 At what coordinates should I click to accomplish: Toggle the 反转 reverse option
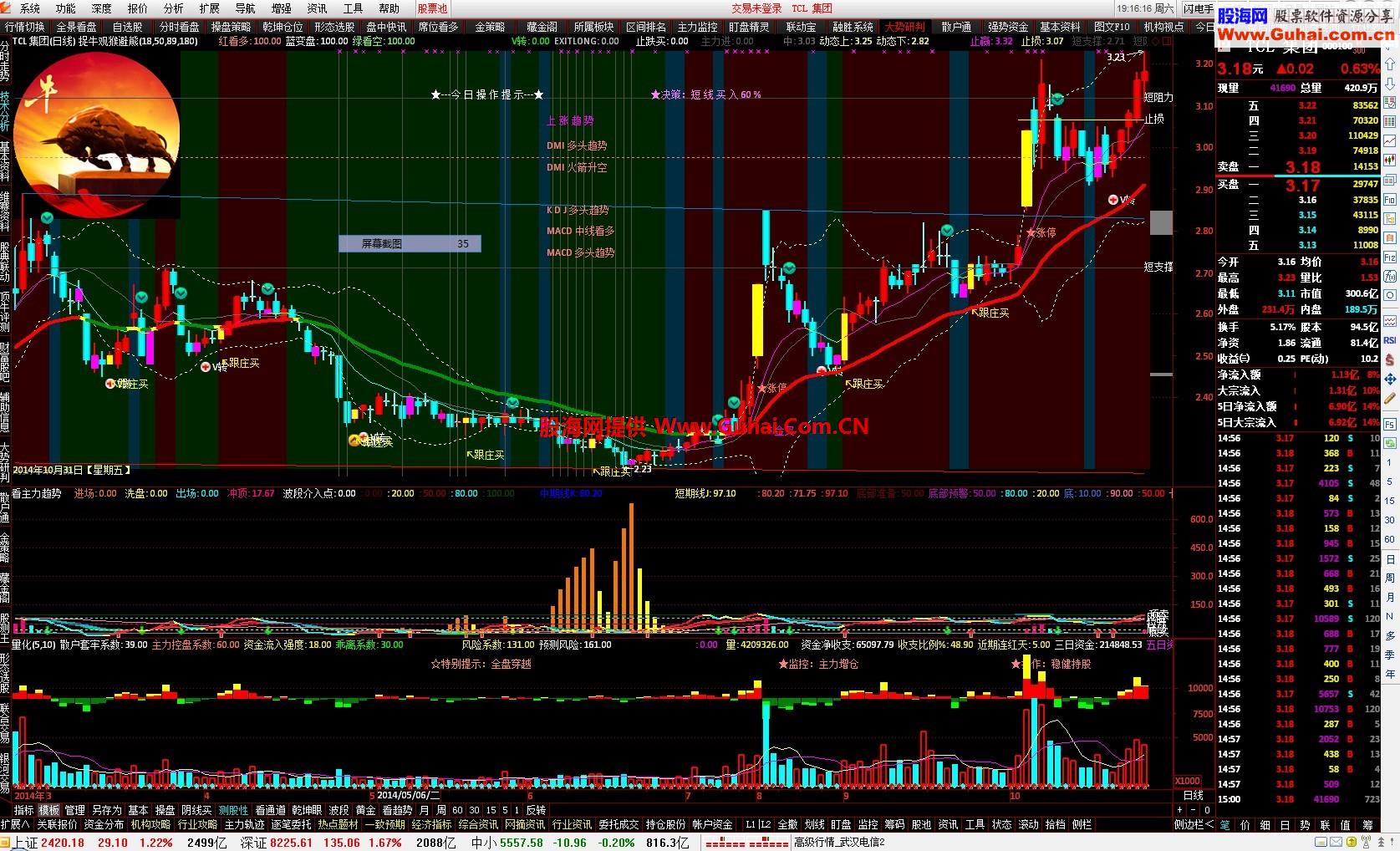click(x=535, y=810)
